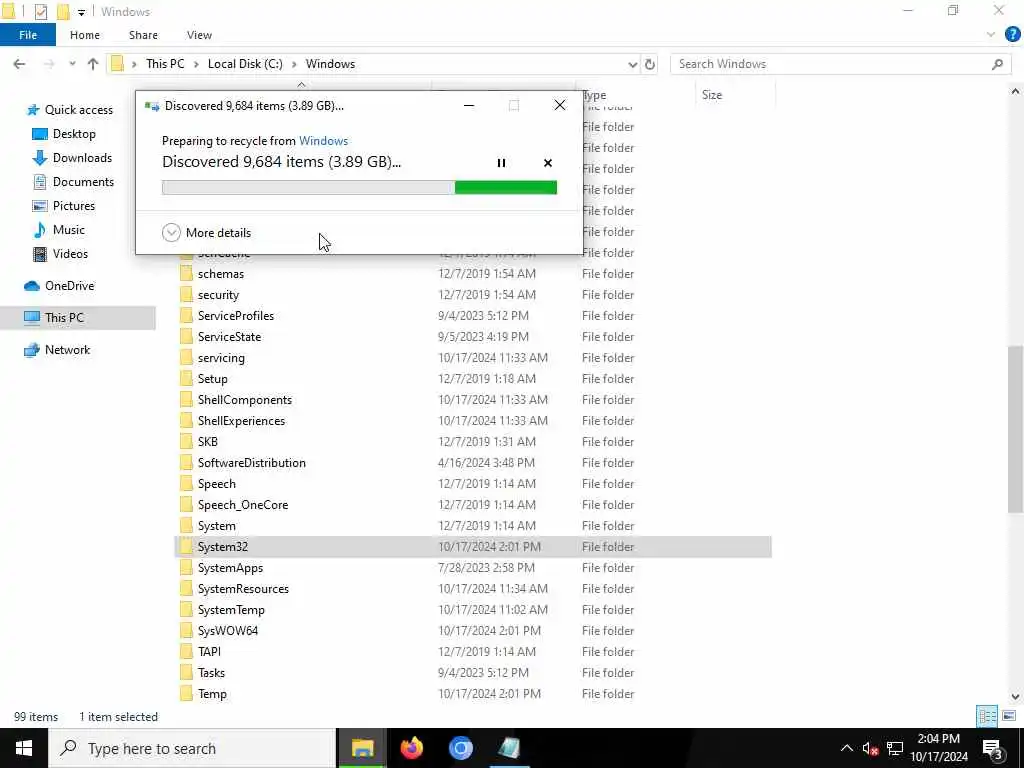
Task: Select the security folder
Action: tap(218, 295)
